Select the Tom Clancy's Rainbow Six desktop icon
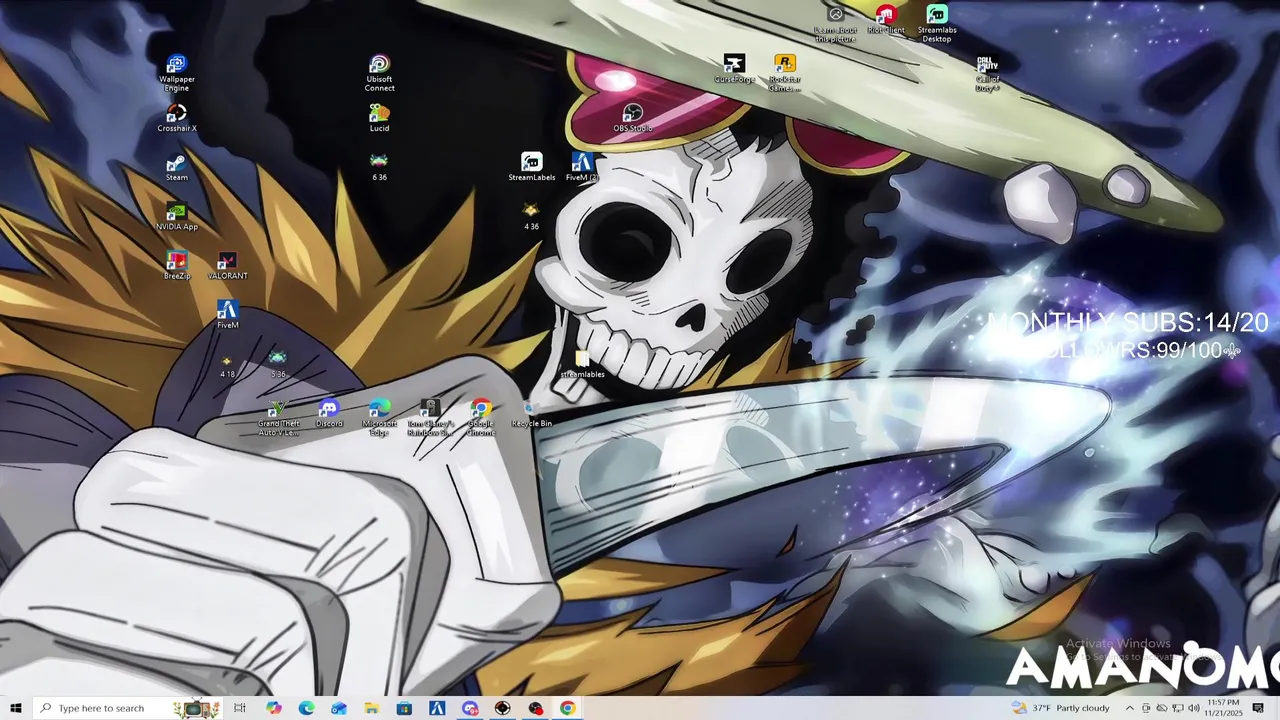1280x720 pixels. (x=430, y=417)
